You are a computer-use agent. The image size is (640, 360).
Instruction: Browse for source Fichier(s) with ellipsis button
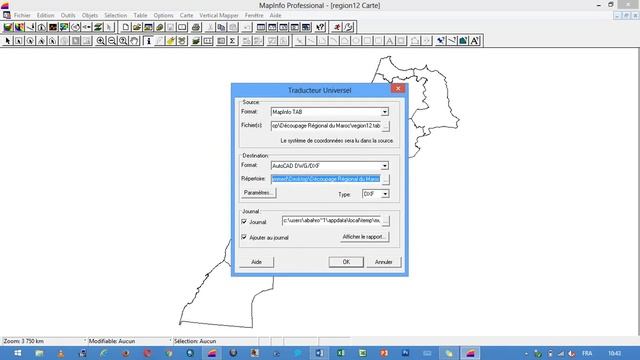tap(385, 126)
